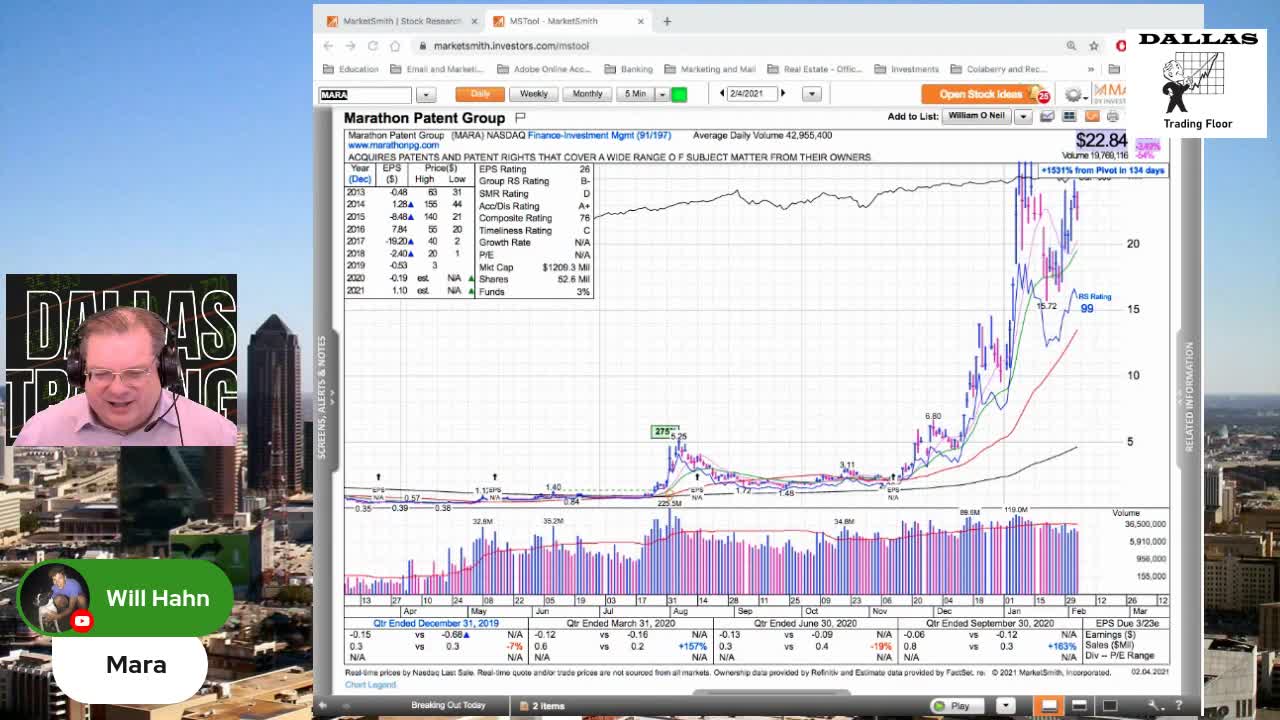Screen dimensions: 1280x720
Task: Reload the MarketSmith page
Action: [x=372, y=45]
